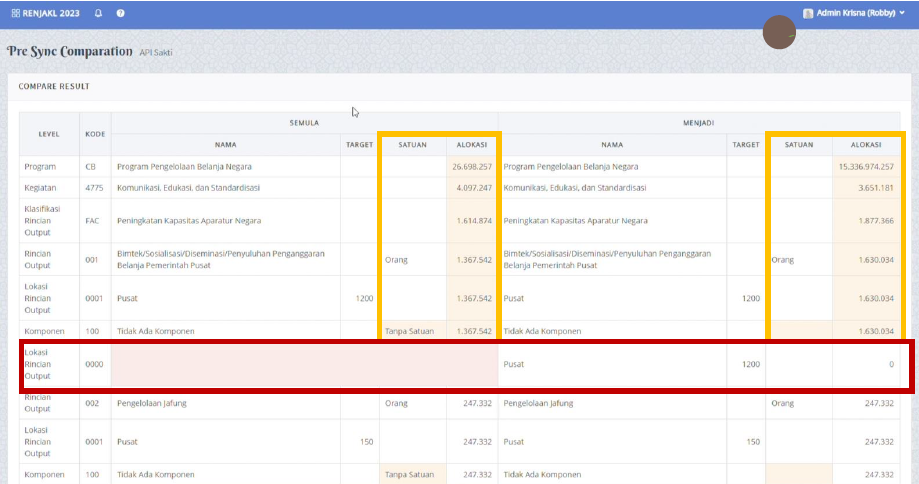Viewport: 919px width, 484px height.
Task: Open the RENJAKL 2023 grid menu icon
Action: point(15,14)
